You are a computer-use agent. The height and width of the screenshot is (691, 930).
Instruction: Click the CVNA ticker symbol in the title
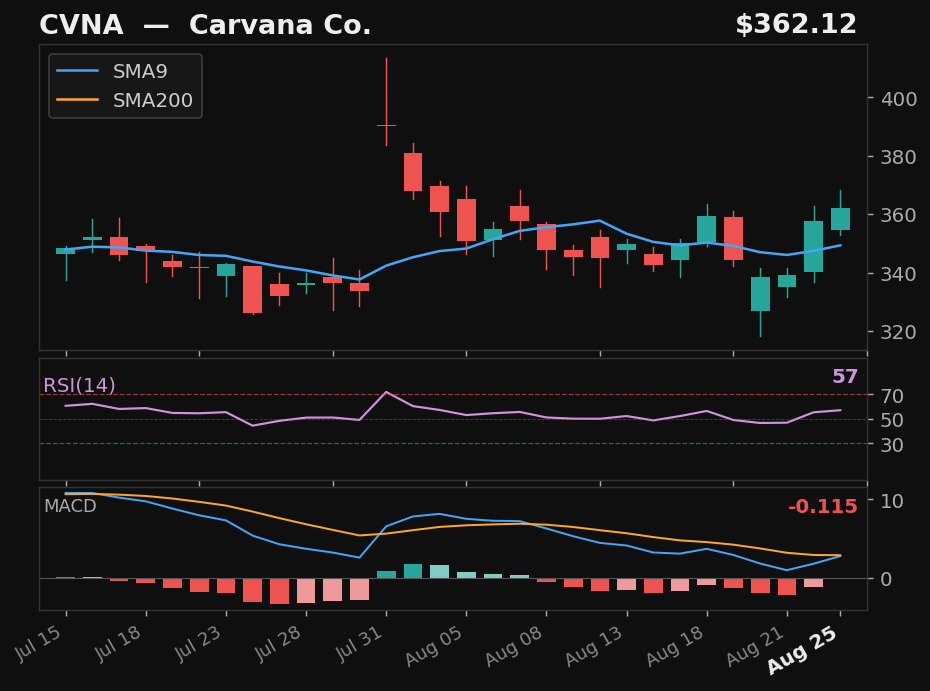(81, 25)
